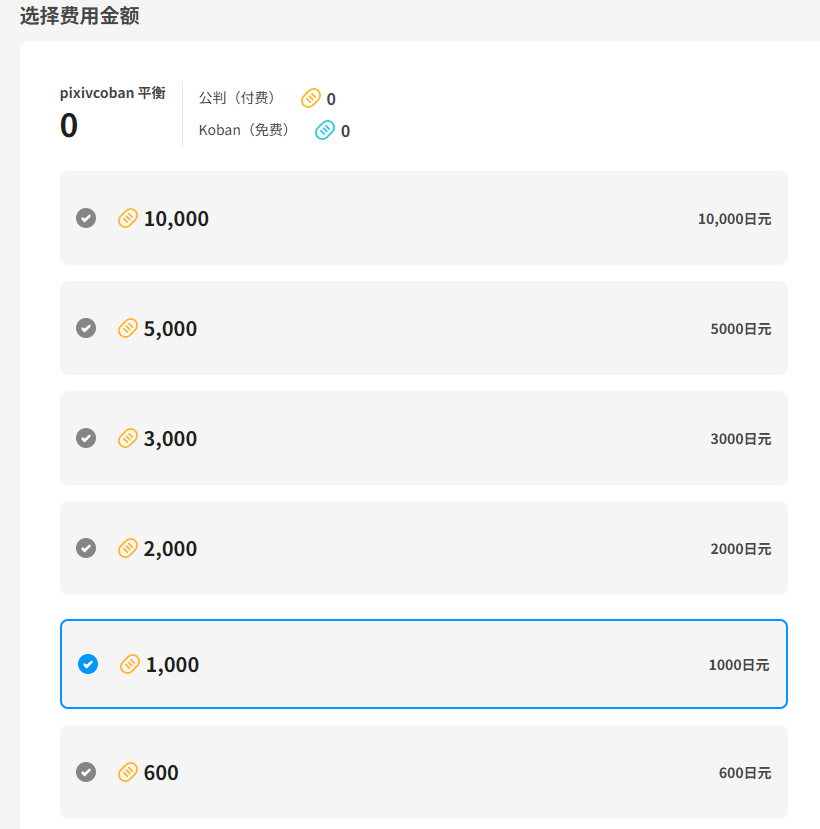Choose the 5000日元 price label
Image resolution: width=820 pixels, height=829 pixels.
[740, 329]
